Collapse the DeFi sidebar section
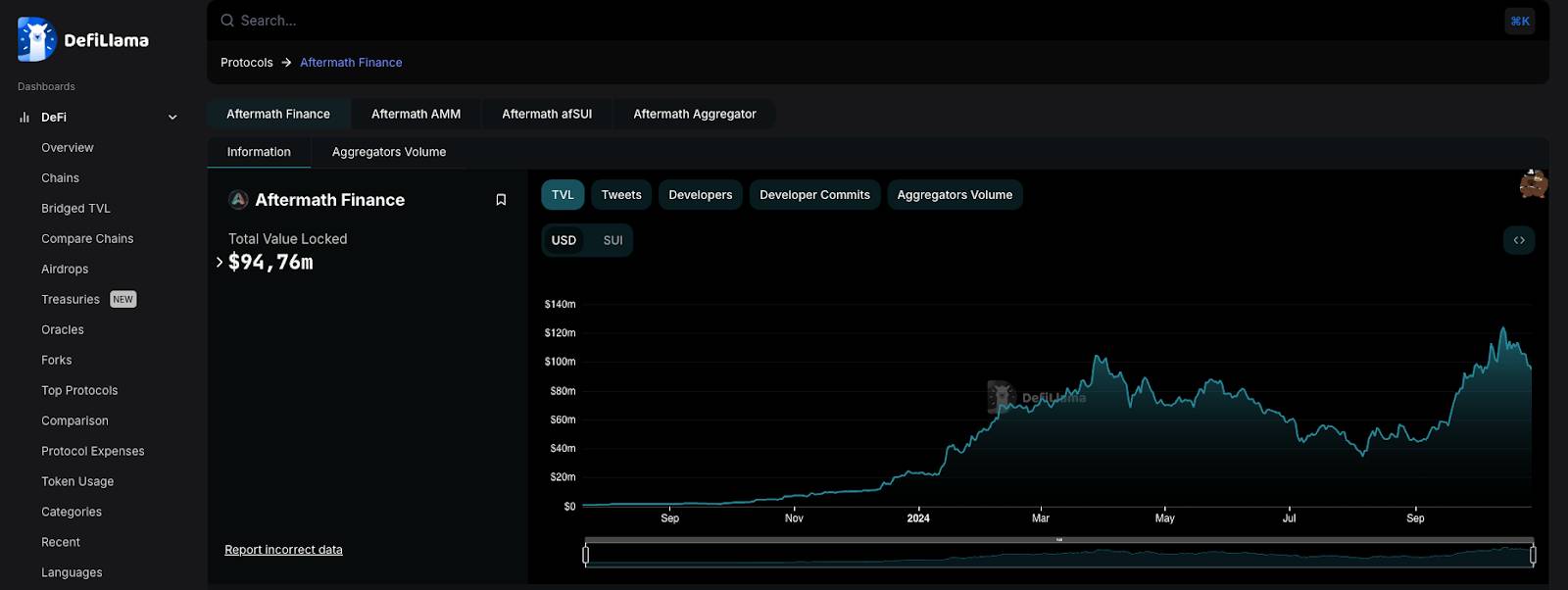Screen dimensions: 1568x590 172,118
